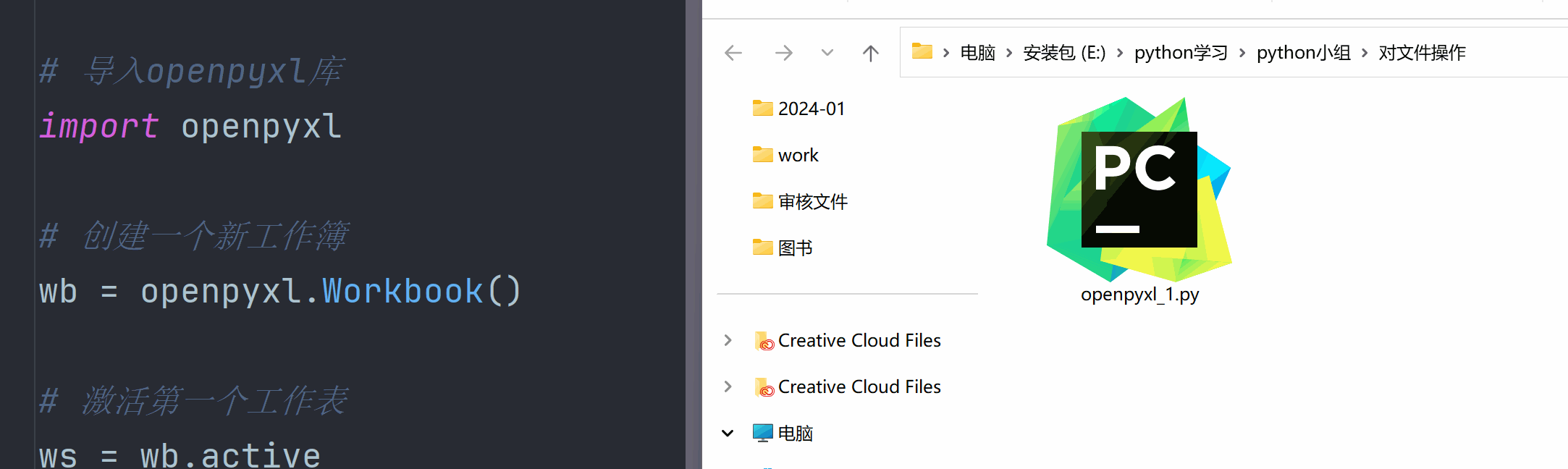Click second Creative Cloud Files icon
This screenshot has height=469, width=1568.
[764, 386]
